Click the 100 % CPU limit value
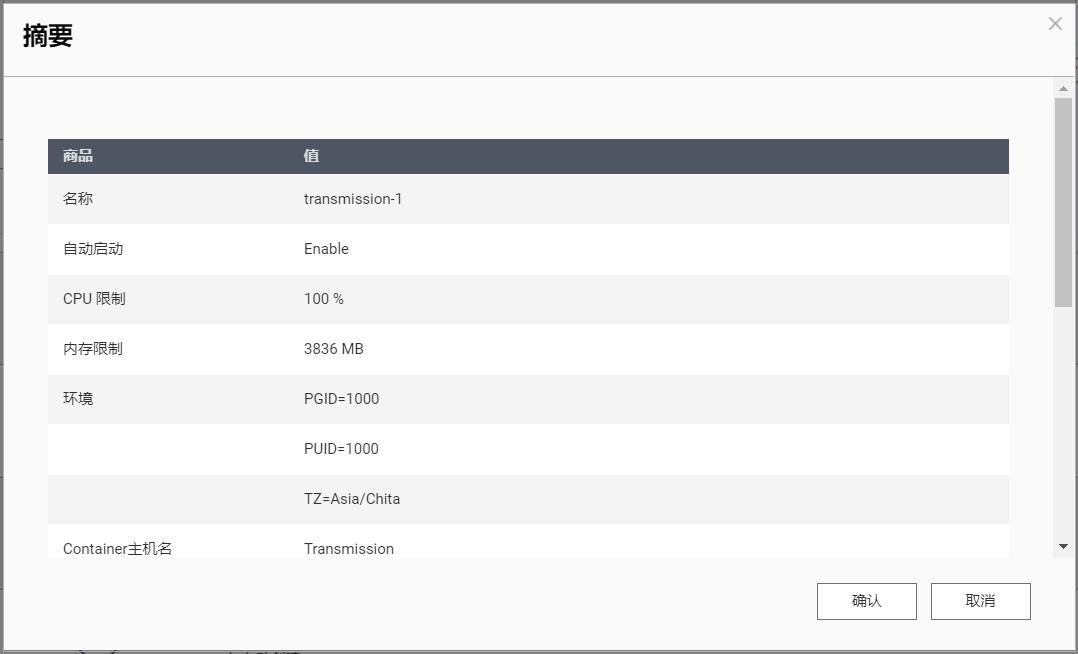1078x654 pixels. [x=324, y=299]
